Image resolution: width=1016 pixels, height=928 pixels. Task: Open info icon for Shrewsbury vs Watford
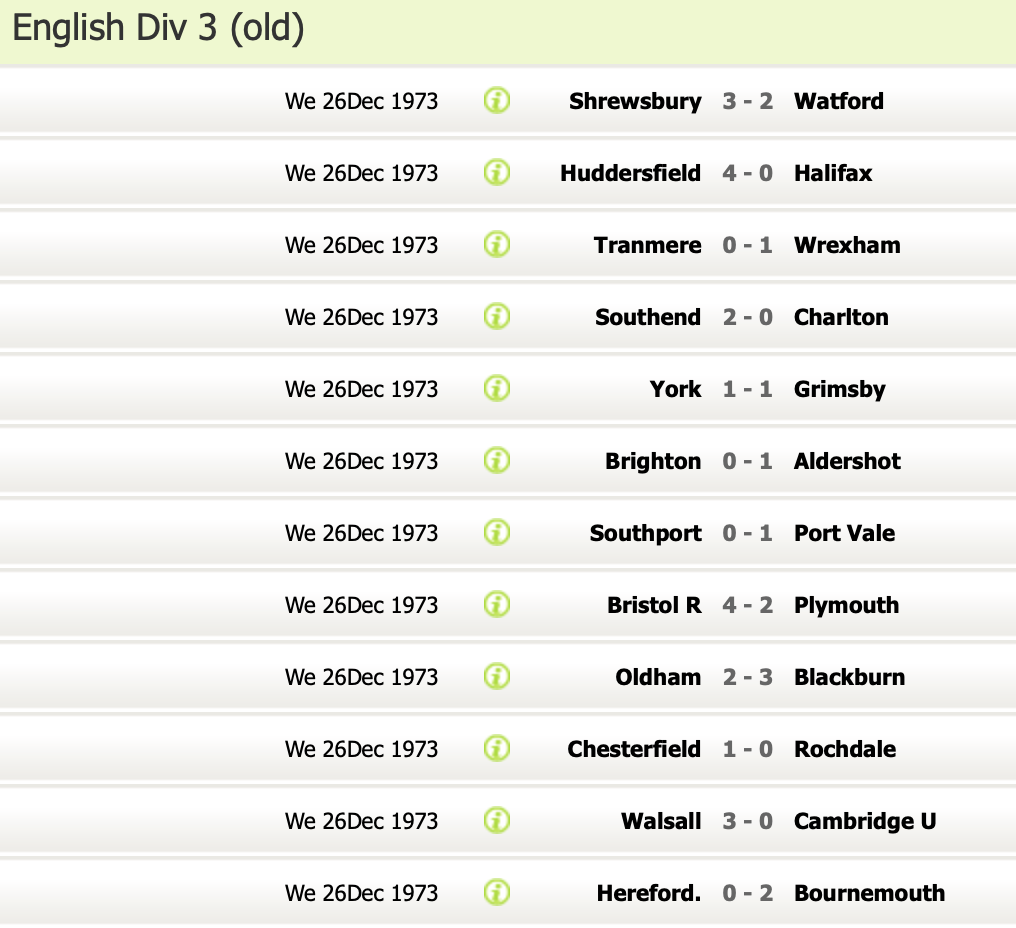[497, 101]
